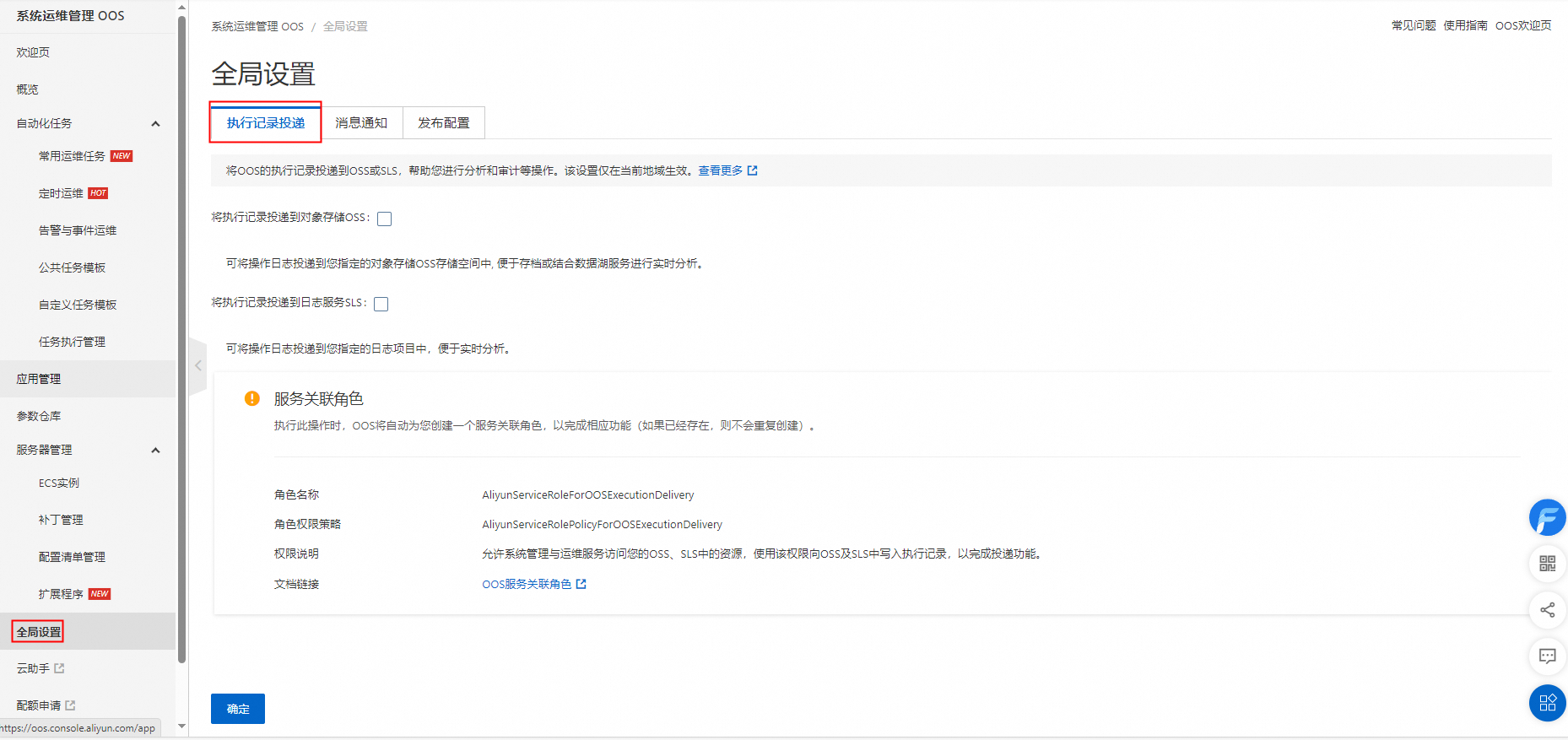Viewport: 1568px width, 740px height.
Task: Open 欢迎页 in the sidebar
Action: point(34,52)
